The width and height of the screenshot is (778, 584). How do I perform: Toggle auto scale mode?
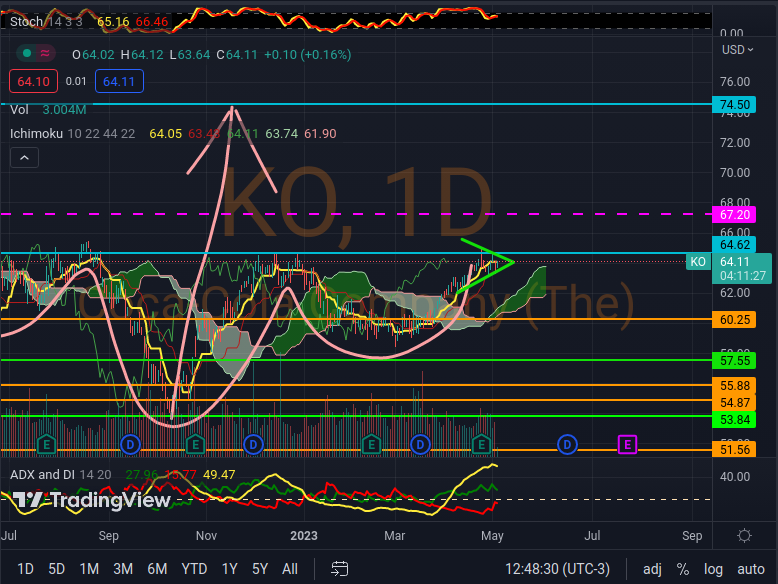[x=751, y=569]
